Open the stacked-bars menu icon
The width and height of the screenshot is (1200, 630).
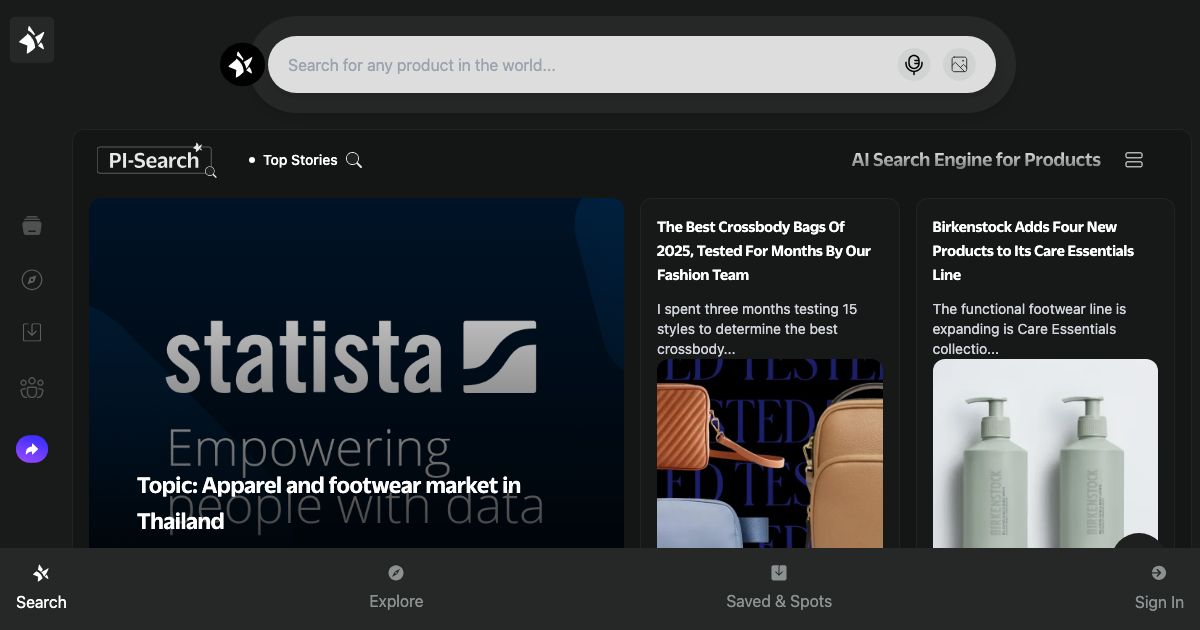(1134, 160)
